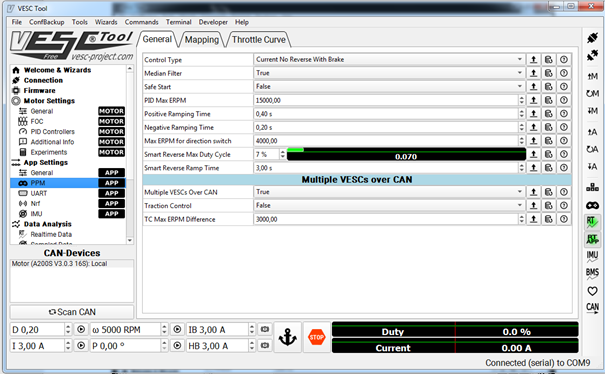Select Realtime Data in the sidebar
This screenshot has width=605, height=374.
coord(51,234)
